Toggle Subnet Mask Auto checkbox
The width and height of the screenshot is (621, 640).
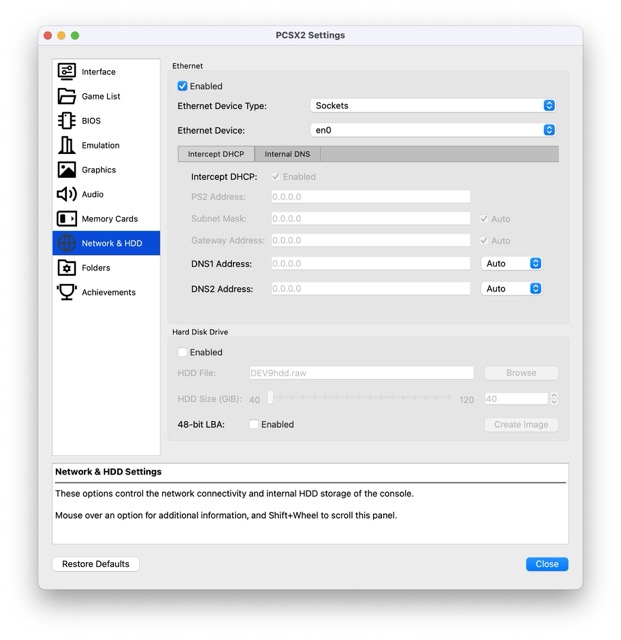point(484,219)
